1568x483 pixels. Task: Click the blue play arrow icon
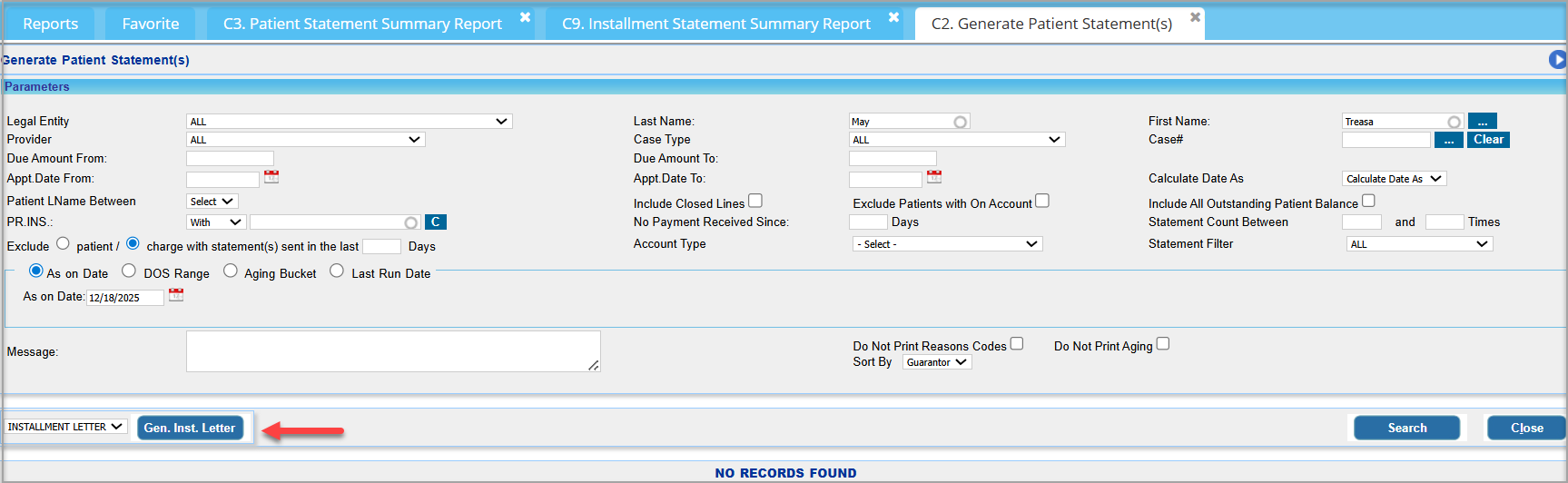(x=1557, y=60)
